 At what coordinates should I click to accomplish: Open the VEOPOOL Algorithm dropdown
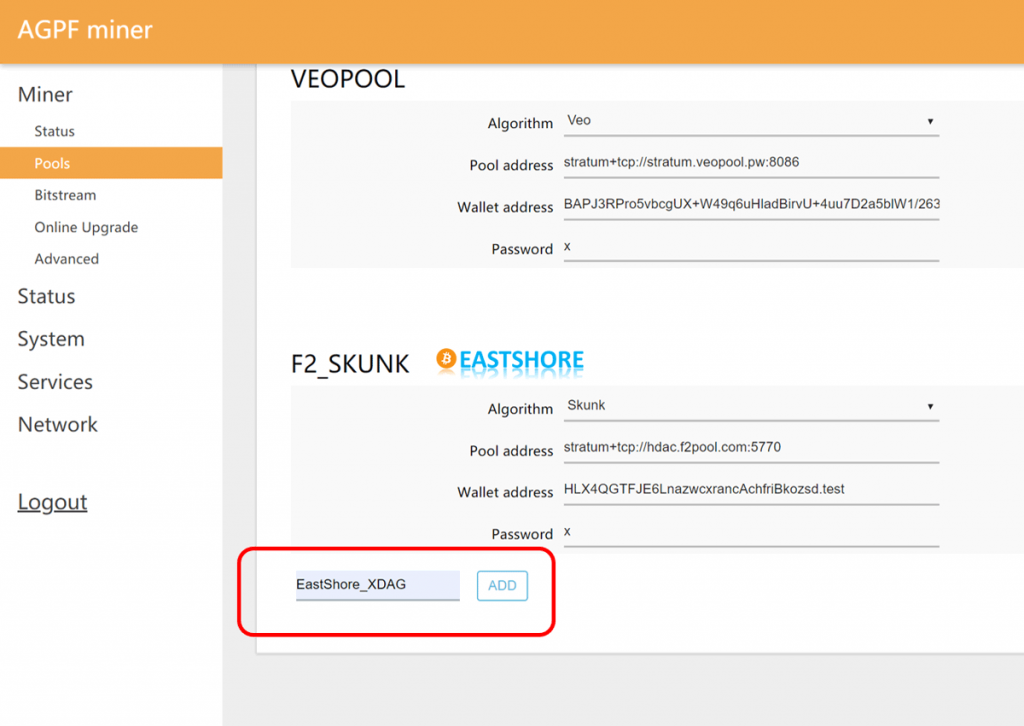pyautogui.click(x=750, y=122)
